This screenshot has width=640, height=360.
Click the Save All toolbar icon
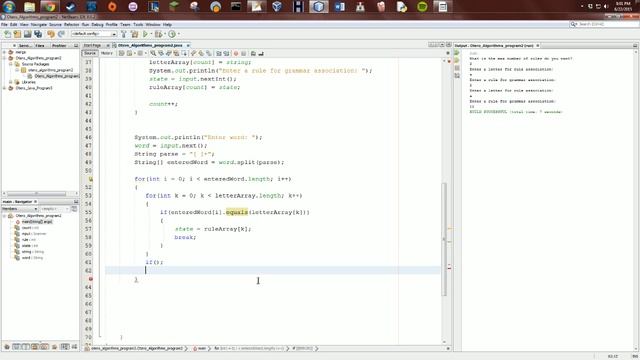click(38, 34)
